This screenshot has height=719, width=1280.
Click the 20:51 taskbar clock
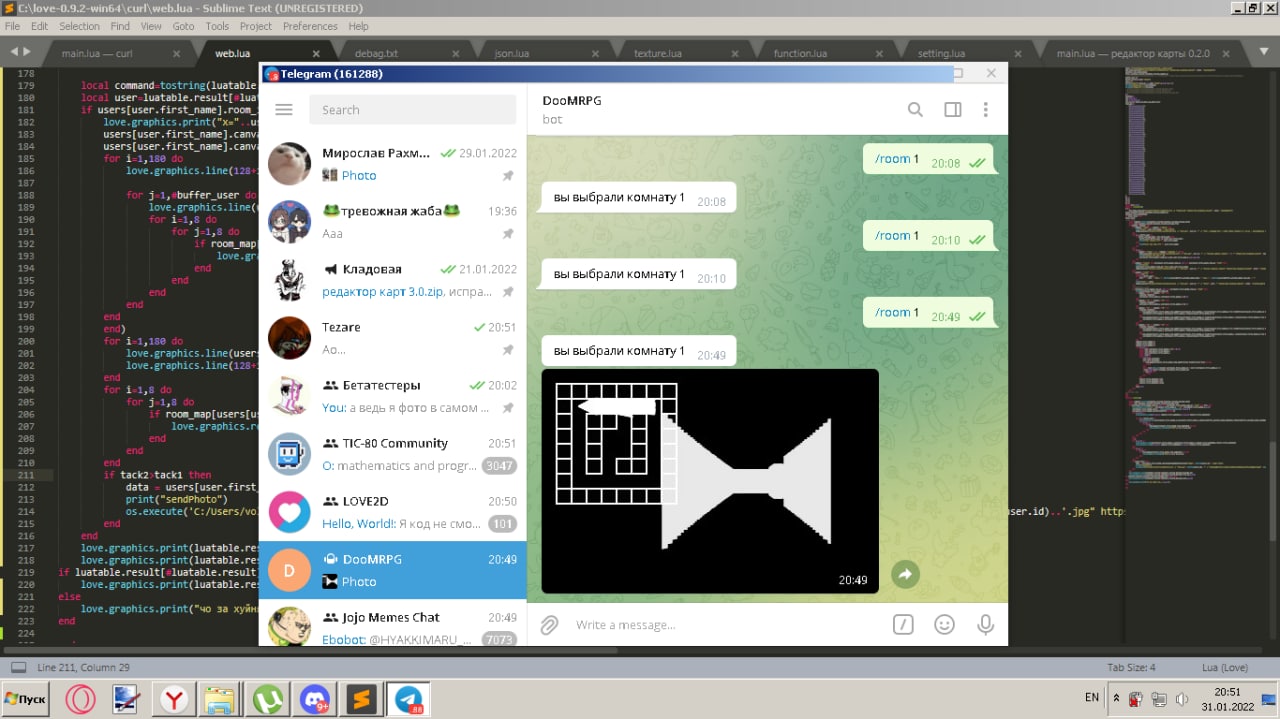point(1228,691)
